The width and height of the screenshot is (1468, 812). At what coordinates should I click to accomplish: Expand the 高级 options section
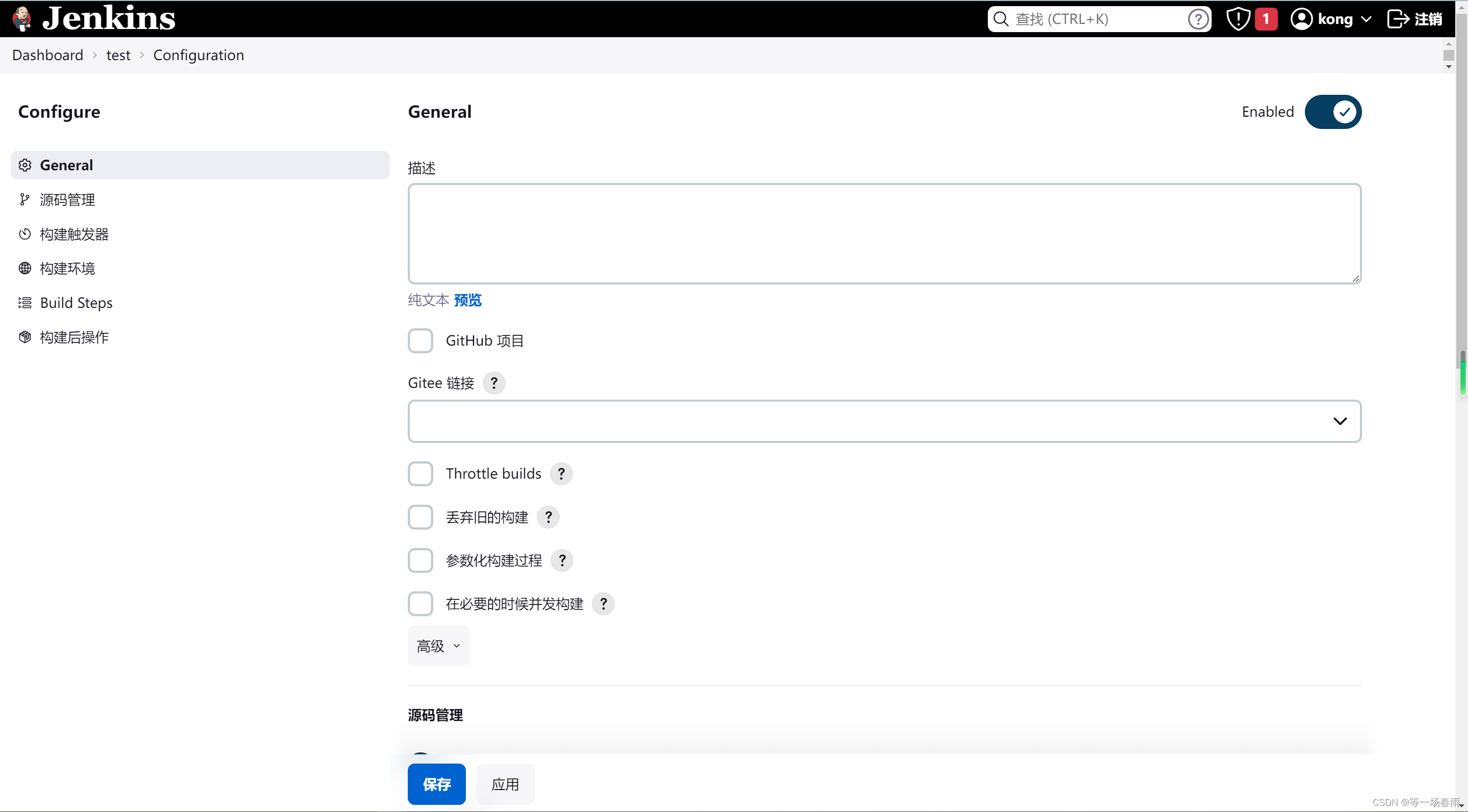[x=438, y=645]
